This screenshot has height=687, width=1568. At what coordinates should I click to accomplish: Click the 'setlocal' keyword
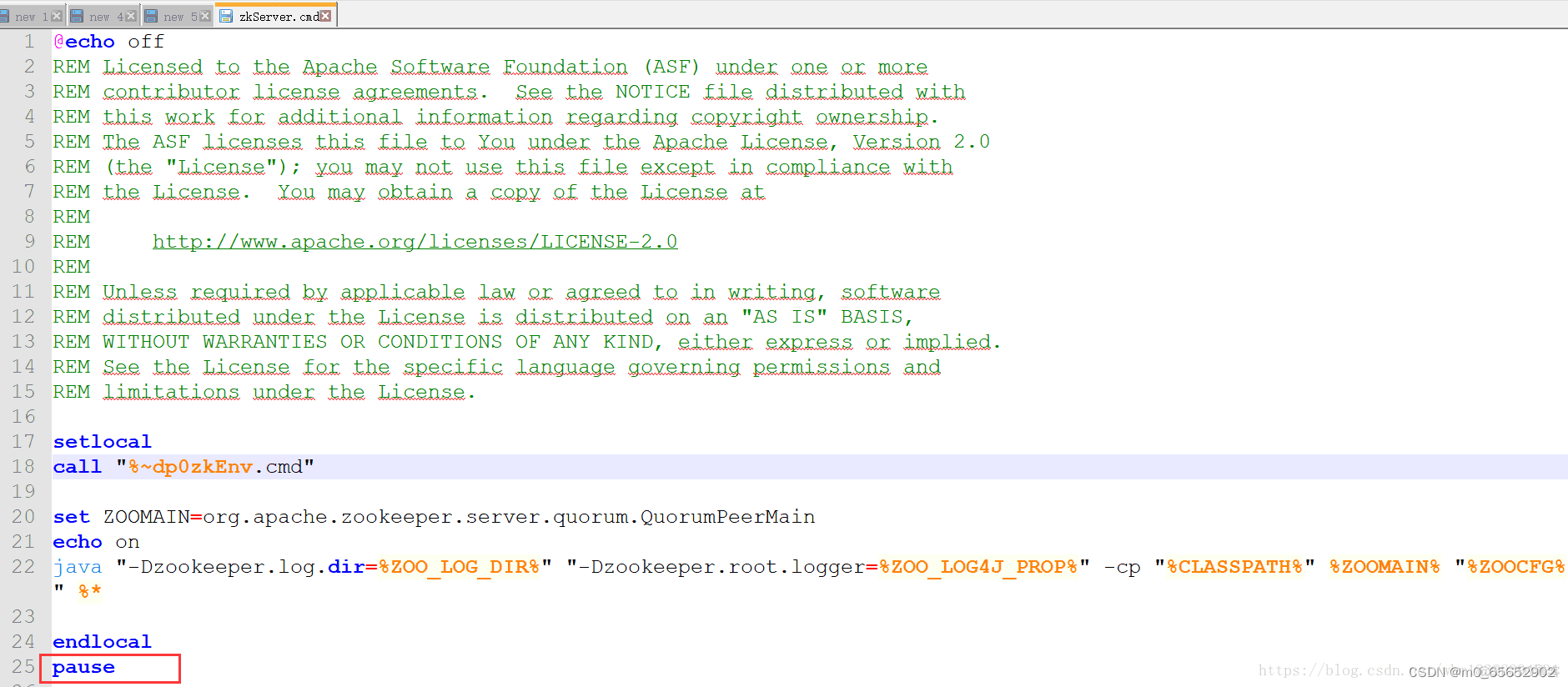coord(102,442)
